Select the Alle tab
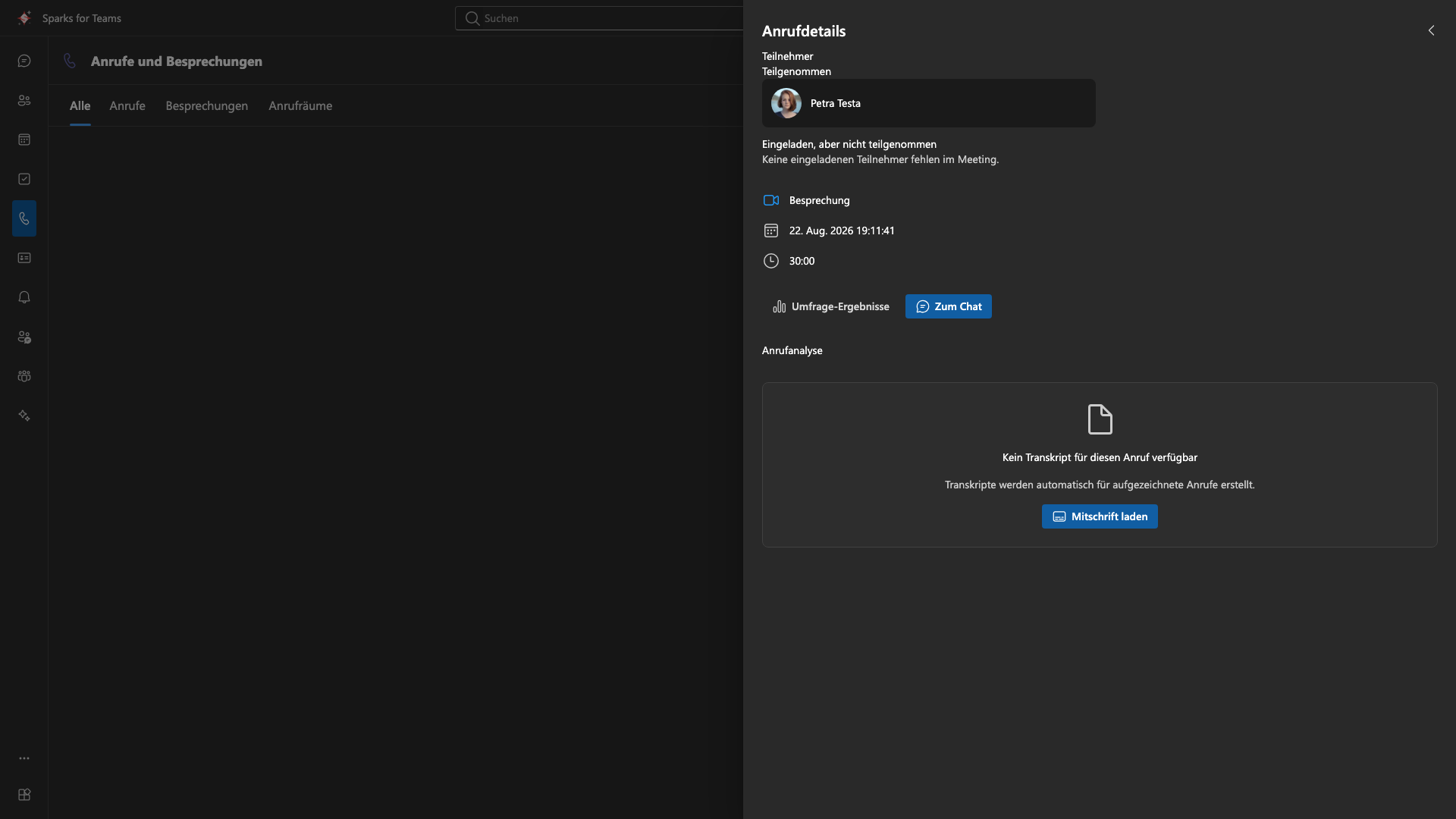Image resolution: width=1456 pixels, height=819 pixels. click(x=80, y=105)
